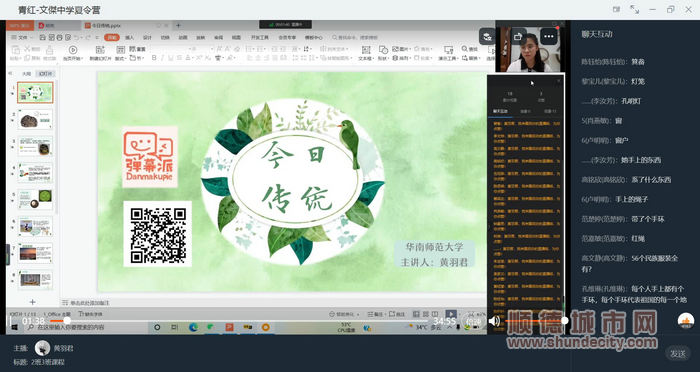The height and width of the screenshot is (372, 700).
Task: Select slide 1 thumbnail in the panel
Action: click(x=35, y=92)
